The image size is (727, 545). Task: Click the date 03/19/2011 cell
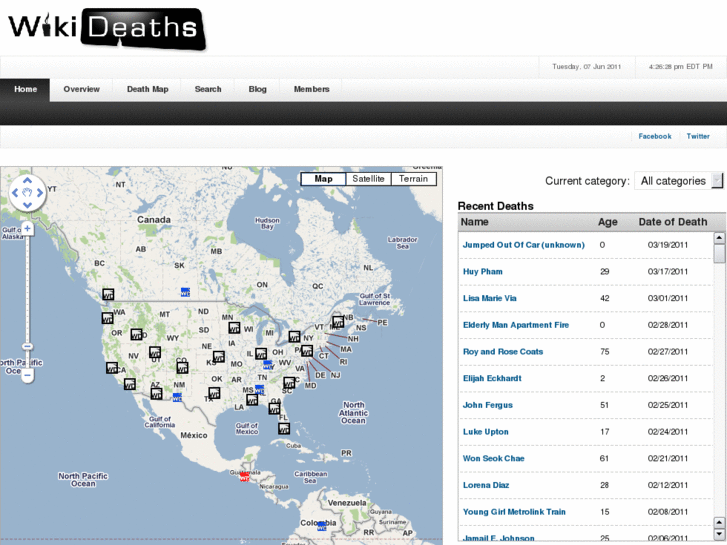(x=668, y=245)
